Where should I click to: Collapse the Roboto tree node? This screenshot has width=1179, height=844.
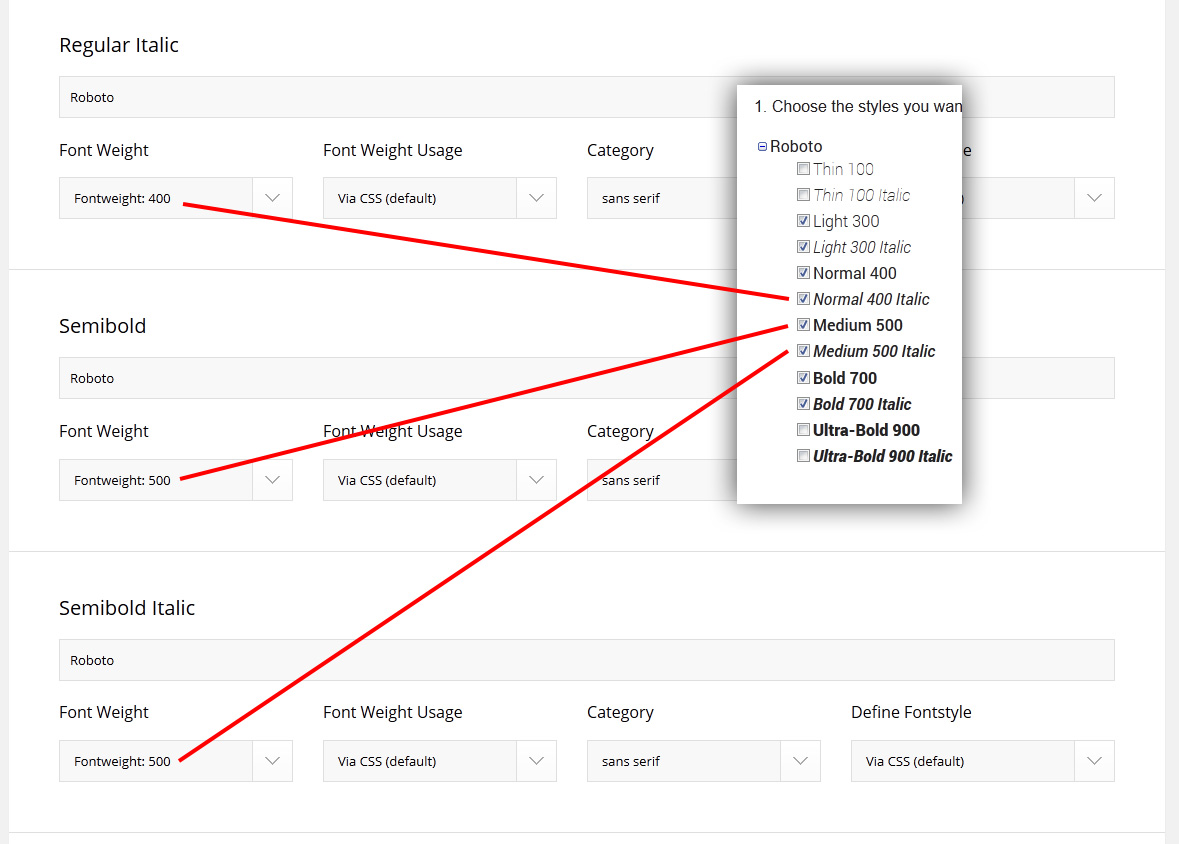(762, 147)
